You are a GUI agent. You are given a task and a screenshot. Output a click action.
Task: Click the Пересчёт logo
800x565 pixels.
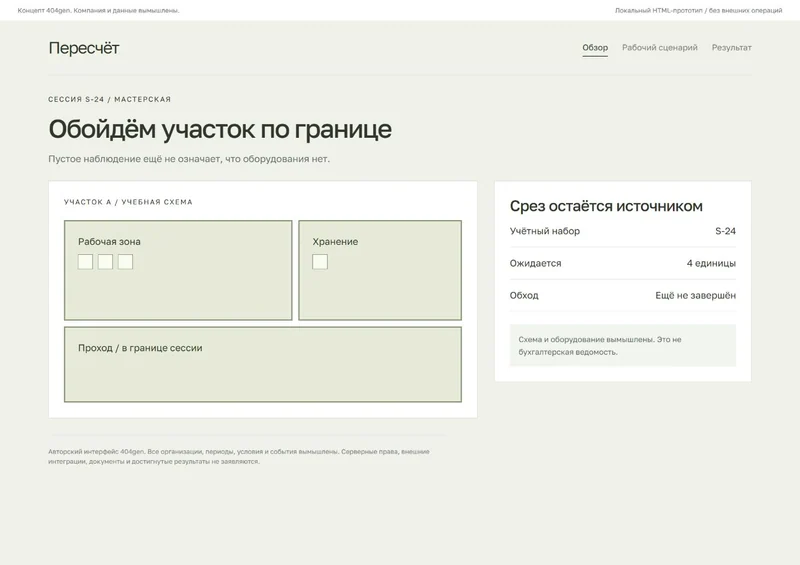(84, 48)
